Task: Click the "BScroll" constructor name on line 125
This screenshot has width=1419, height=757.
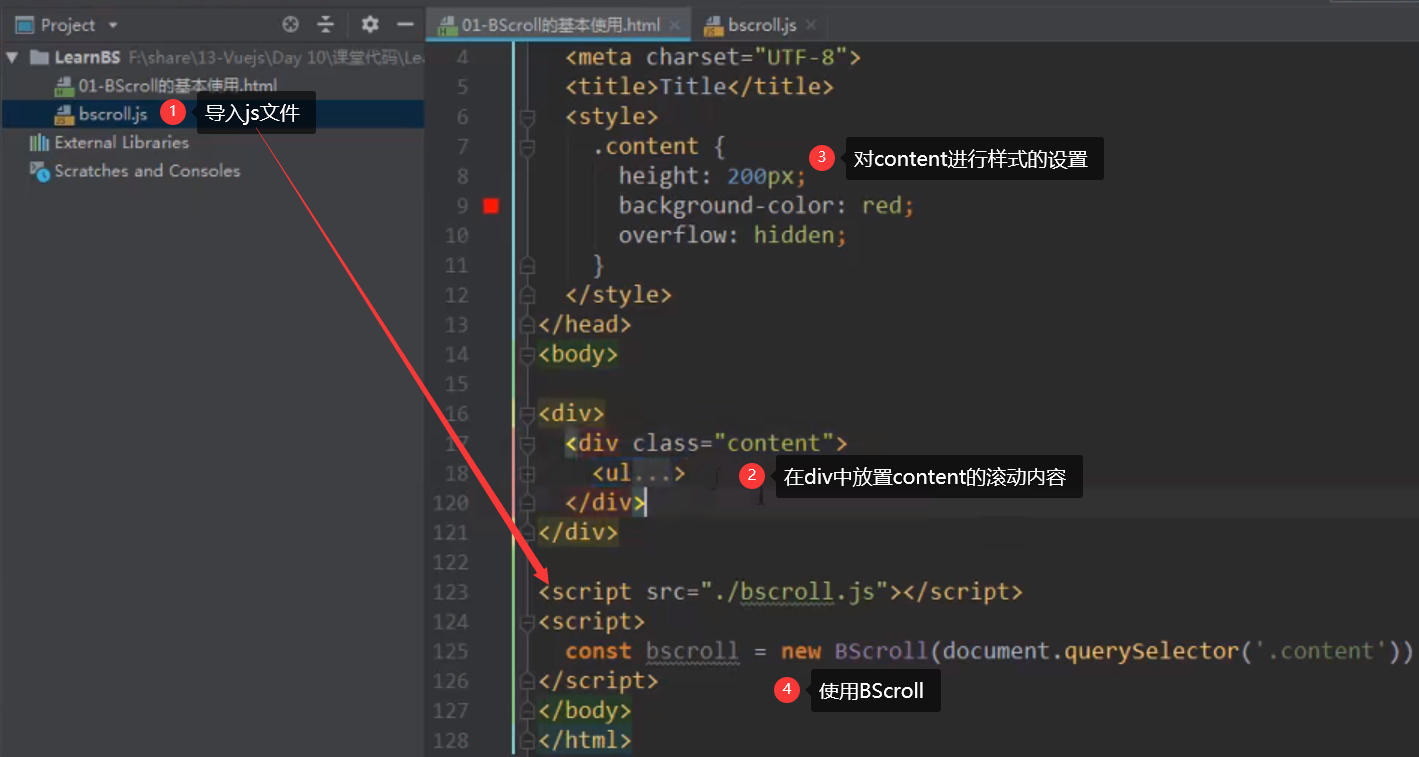Action: (x=881, y=651)
